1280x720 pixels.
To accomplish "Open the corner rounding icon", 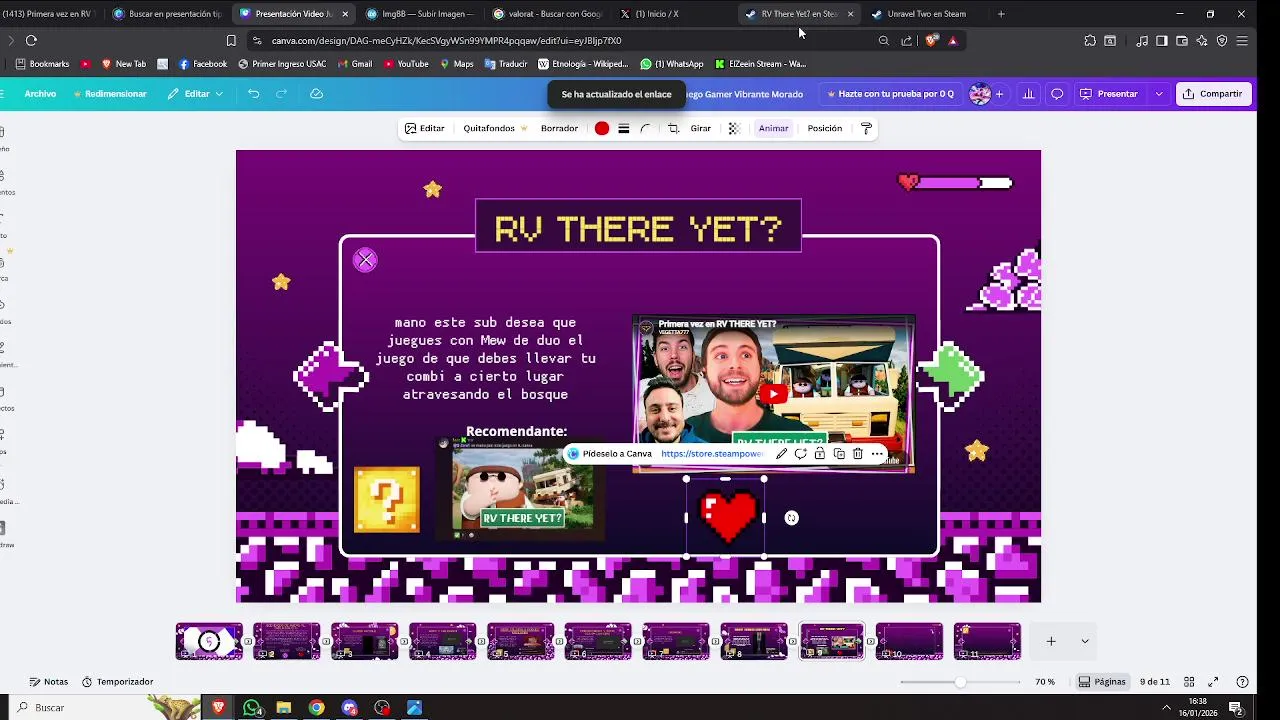I will (x=646, y=128).
